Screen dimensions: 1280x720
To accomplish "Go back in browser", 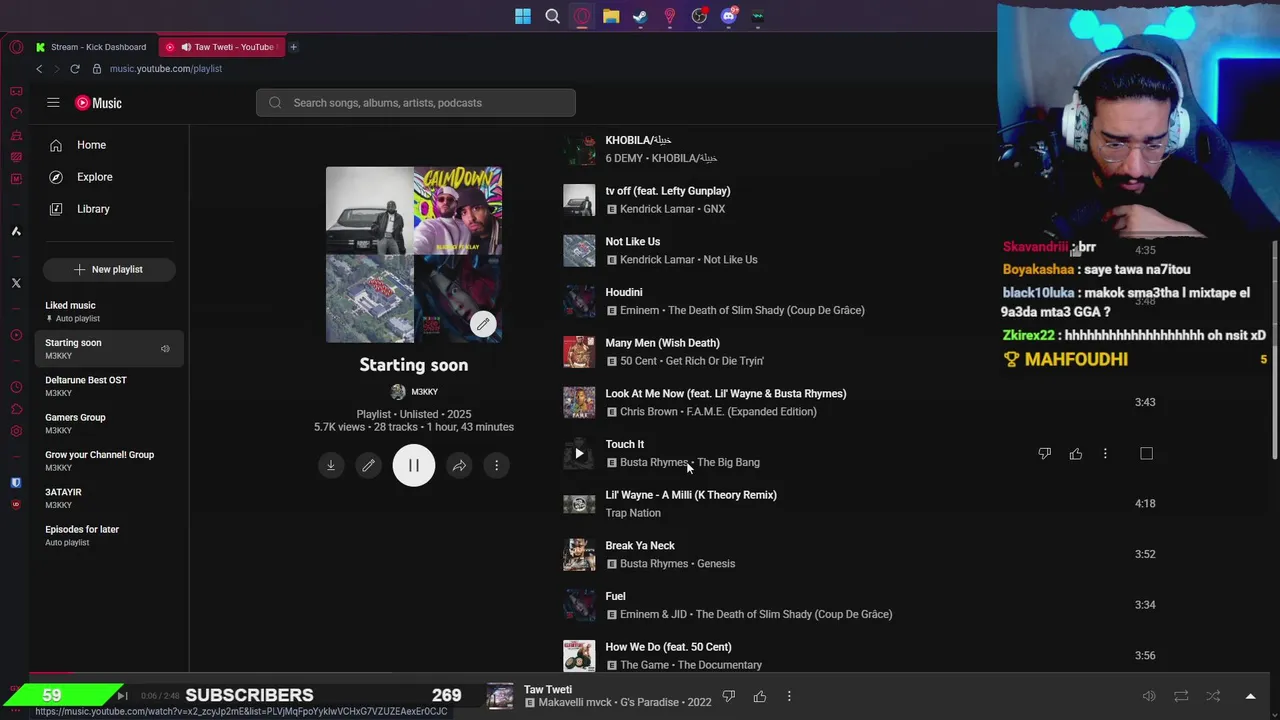I will [39, 69].
